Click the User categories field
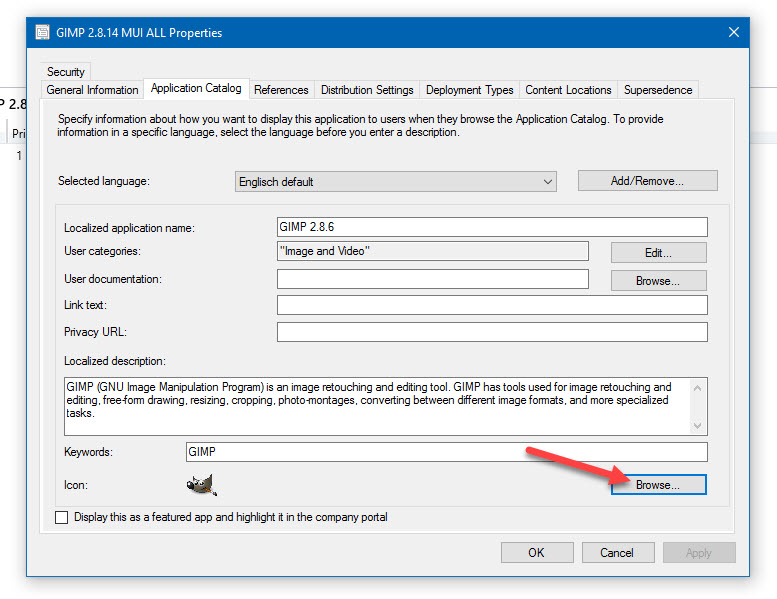The width and height of the screenshot is (777, 599). [x=433, y=251]
